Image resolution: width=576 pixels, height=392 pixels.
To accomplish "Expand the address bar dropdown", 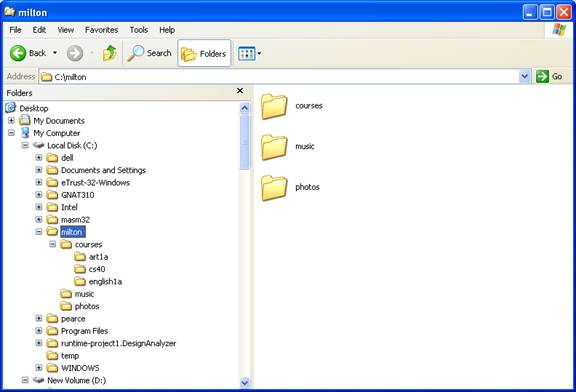I will 525,76.
